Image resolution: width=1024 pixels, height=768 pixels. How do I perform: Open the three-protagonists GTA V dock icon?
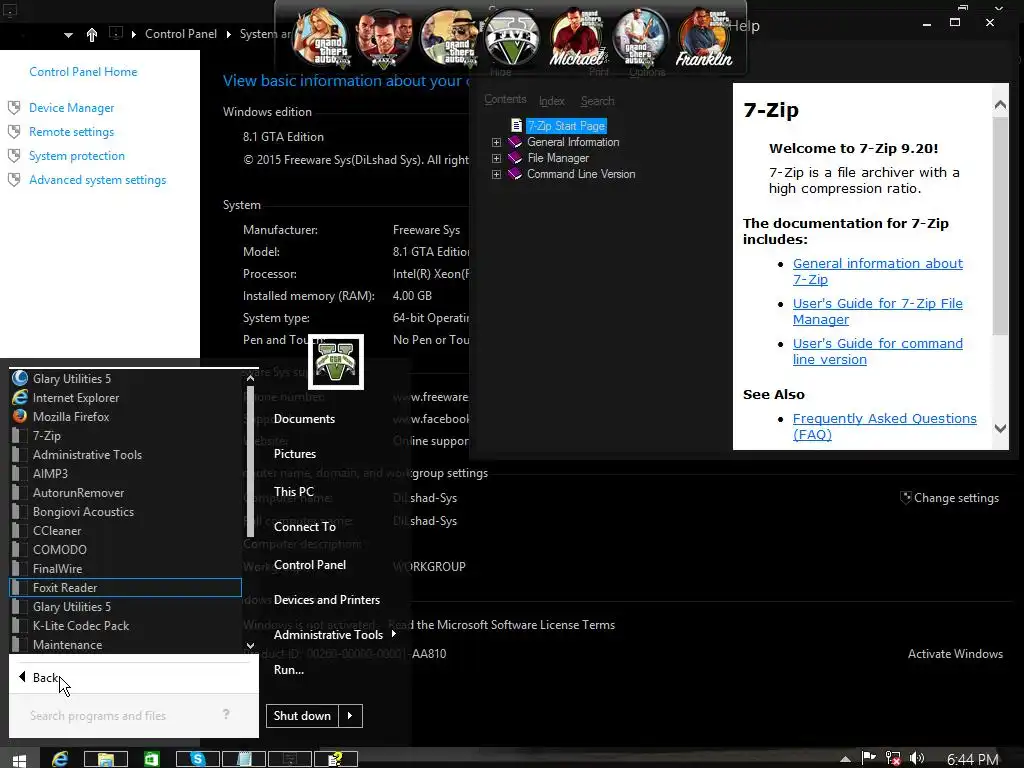pyautogui.click(x=384, y=38)
